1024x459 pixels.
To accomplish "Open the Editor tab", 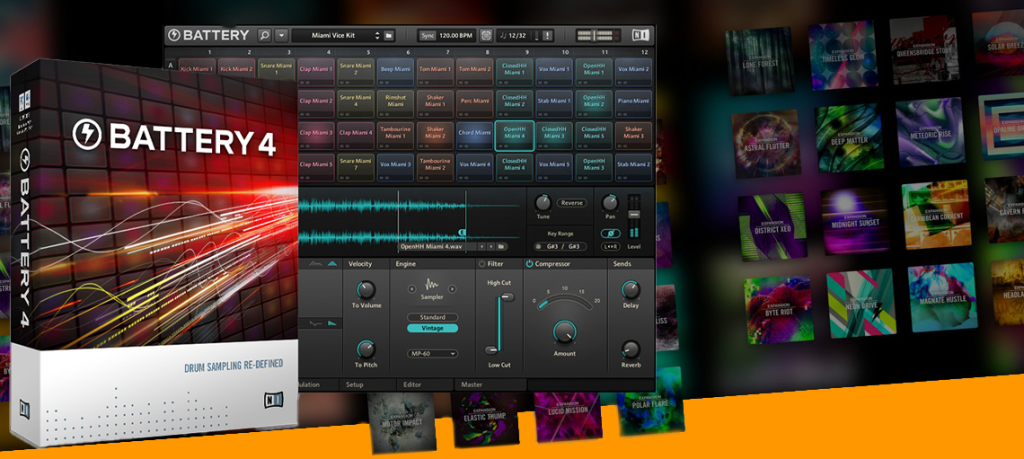I will (412, 383).
